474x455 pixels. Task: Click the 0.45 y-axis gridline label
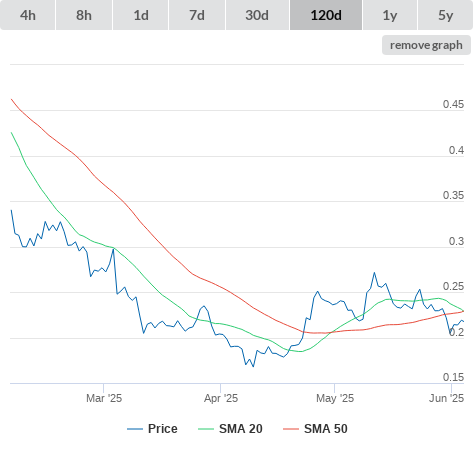tap(453, 104)
